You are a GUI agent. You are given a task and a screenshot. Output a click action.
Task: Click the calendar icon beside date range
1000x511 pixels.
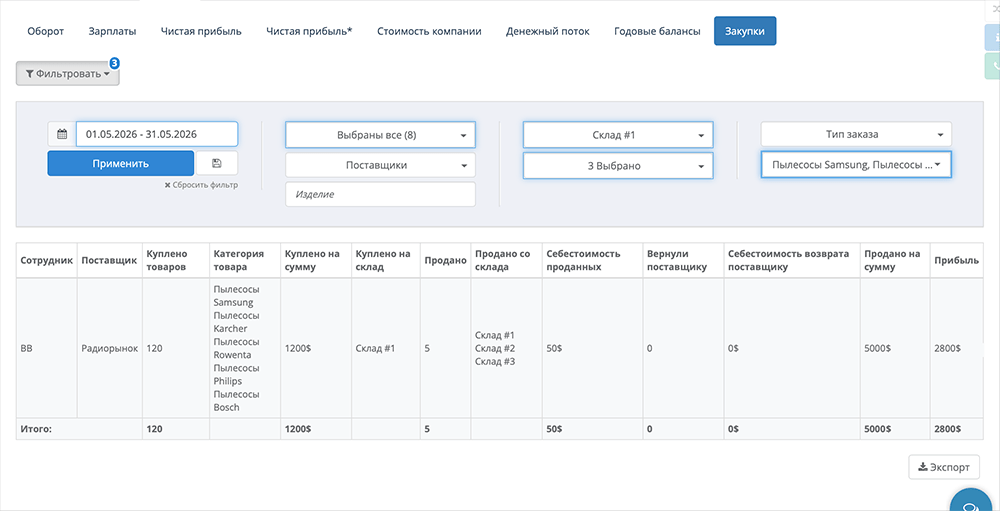tap(62, 134)
